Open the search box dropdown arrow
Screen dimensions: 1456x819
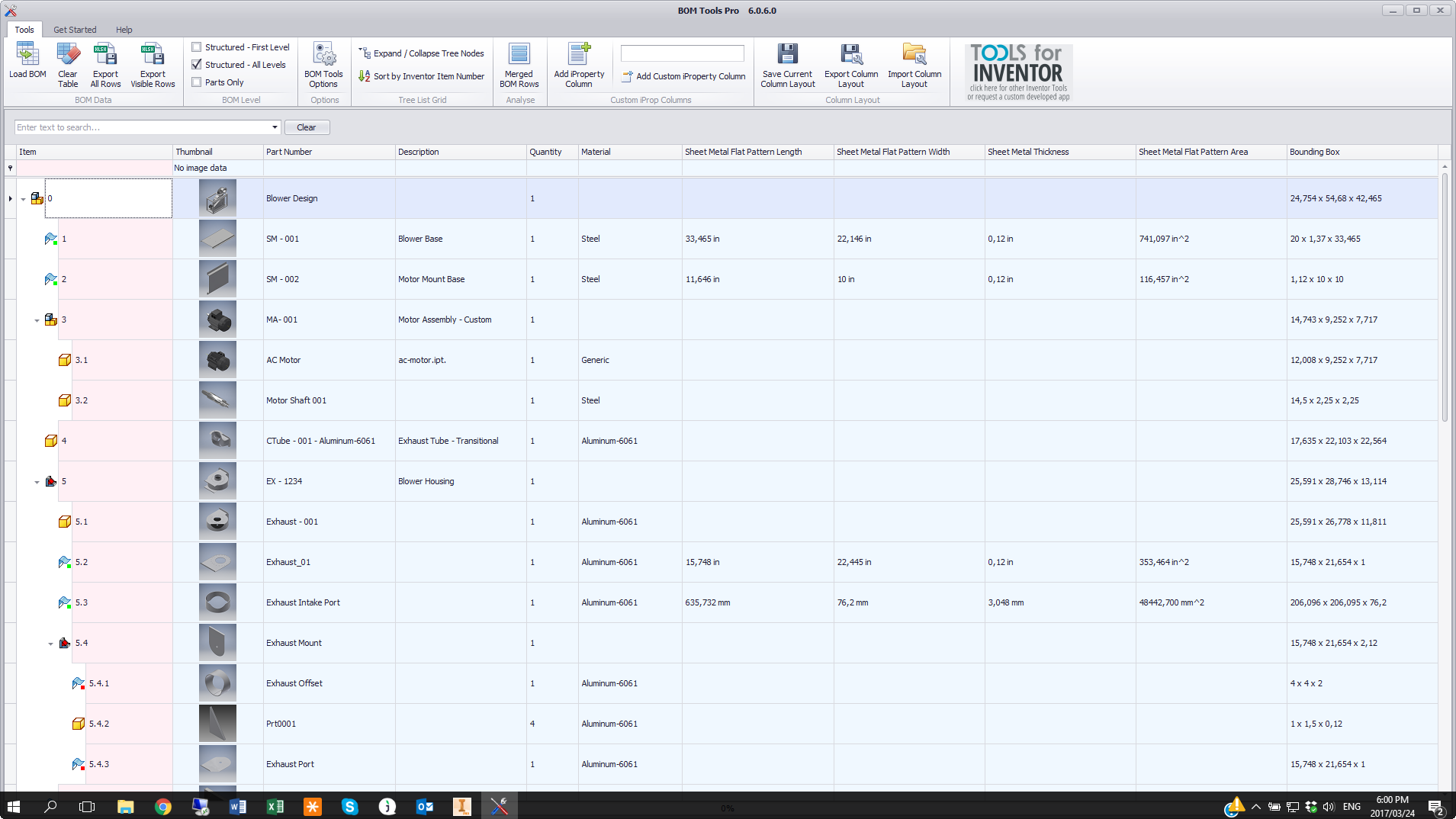275,127
